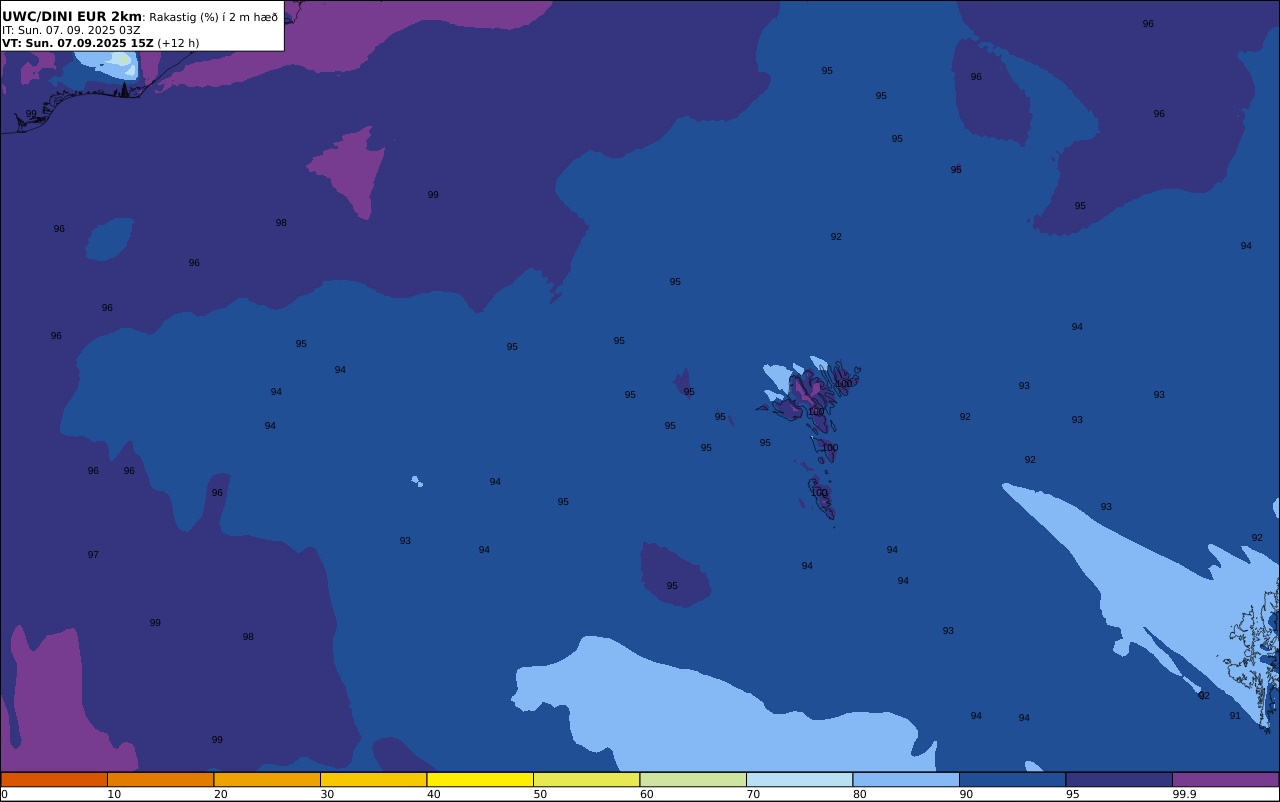The width and height of the screenshot is (1280, 802).
Task: Select the gold 30–40 legend swatch
Action: [373, 779]
